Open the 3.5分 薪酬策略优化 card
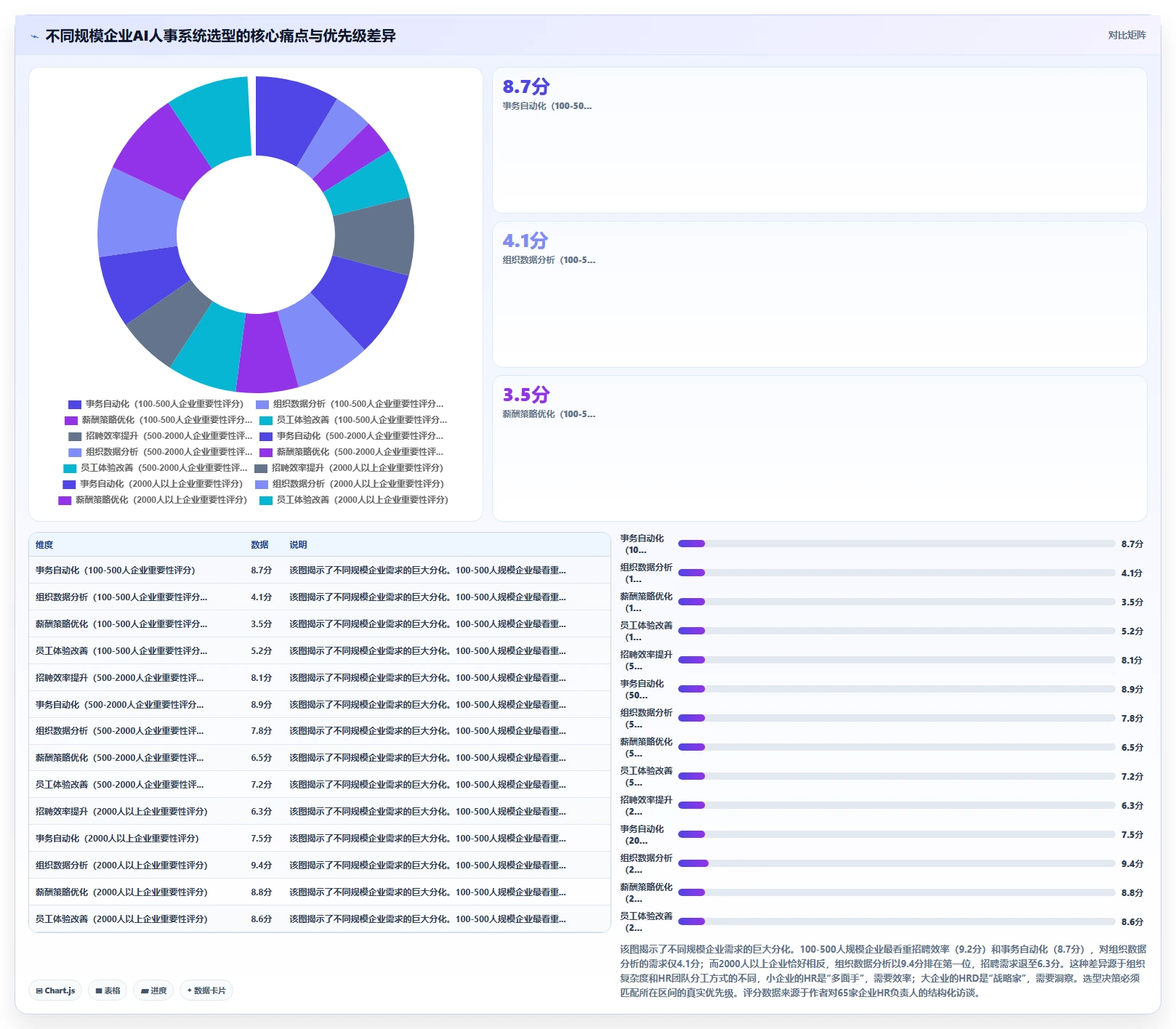Viewport: 1176px width, 1029px height. tap(819, 448)
